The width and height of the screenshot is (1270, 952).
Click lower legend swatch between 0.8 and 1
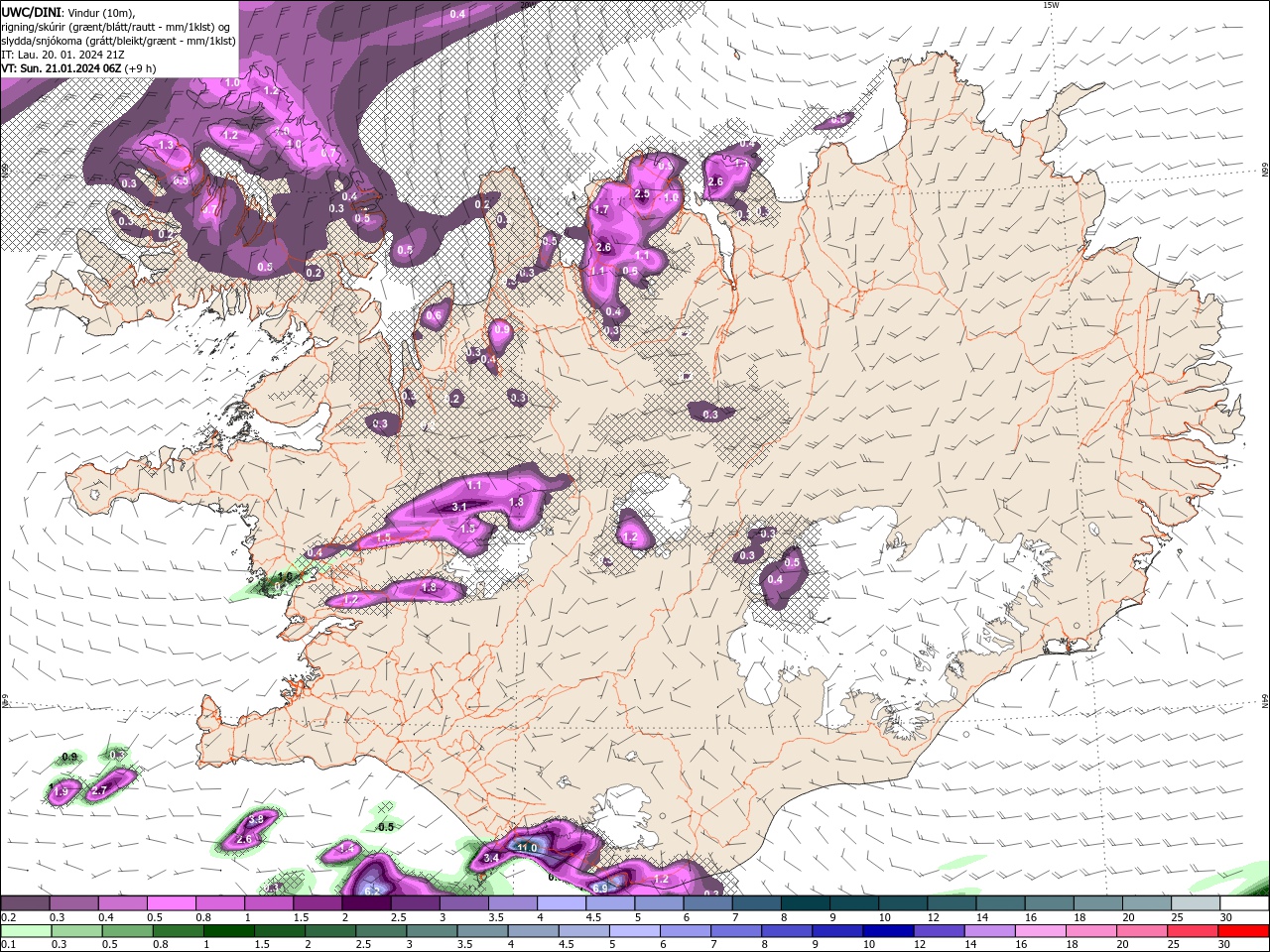point(178,931)
